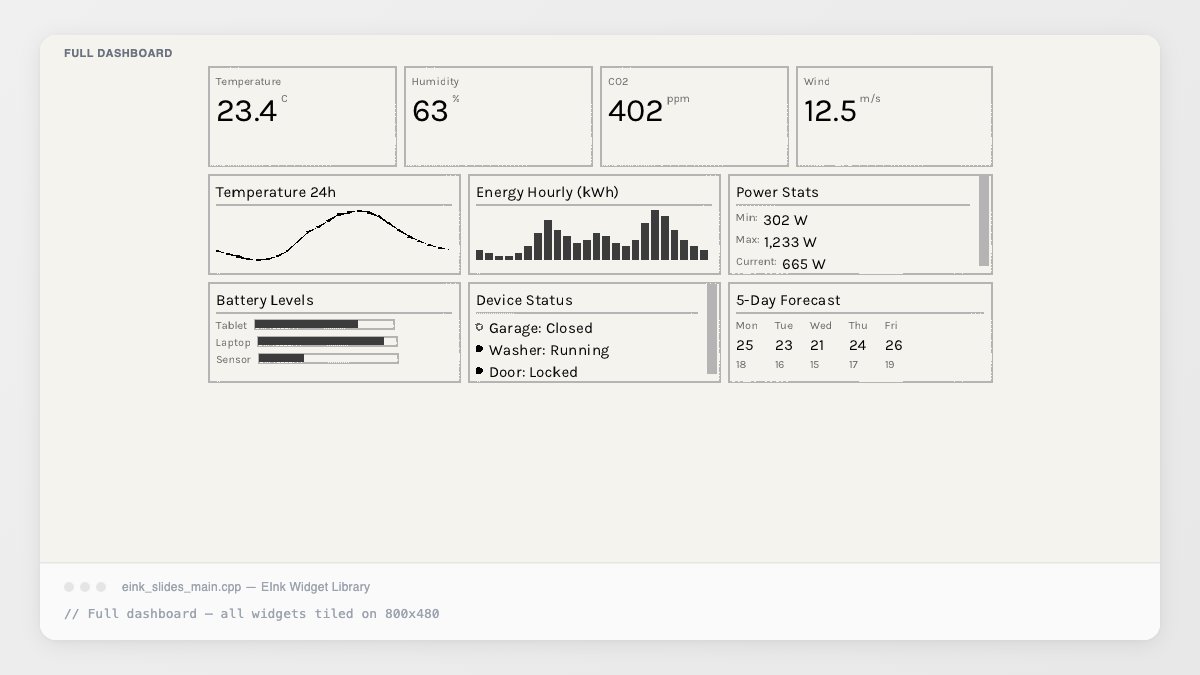
Task: Click the Wind card label
Action: (816, 82)
